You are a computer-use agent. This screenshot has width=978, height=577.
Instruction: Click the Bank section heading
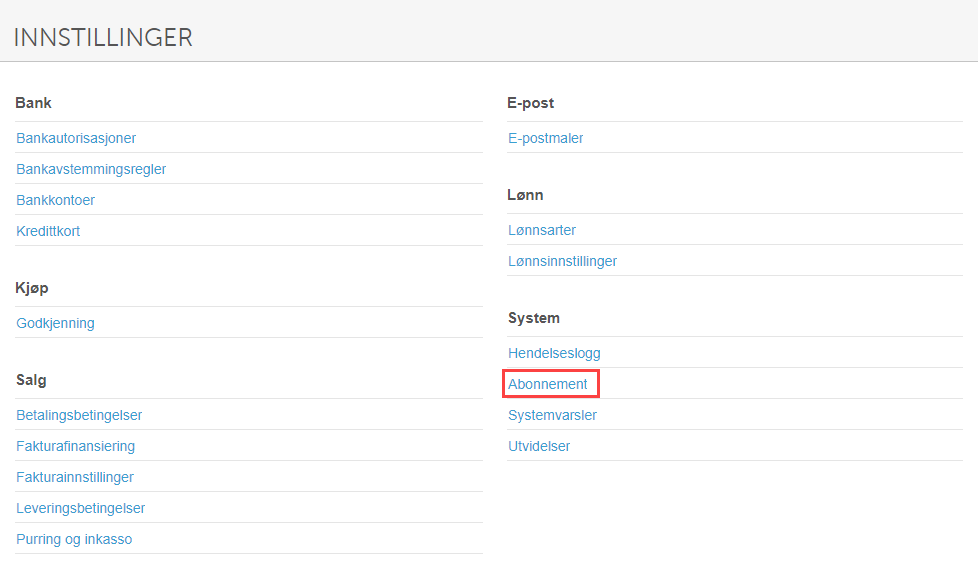tap(34, 103)
